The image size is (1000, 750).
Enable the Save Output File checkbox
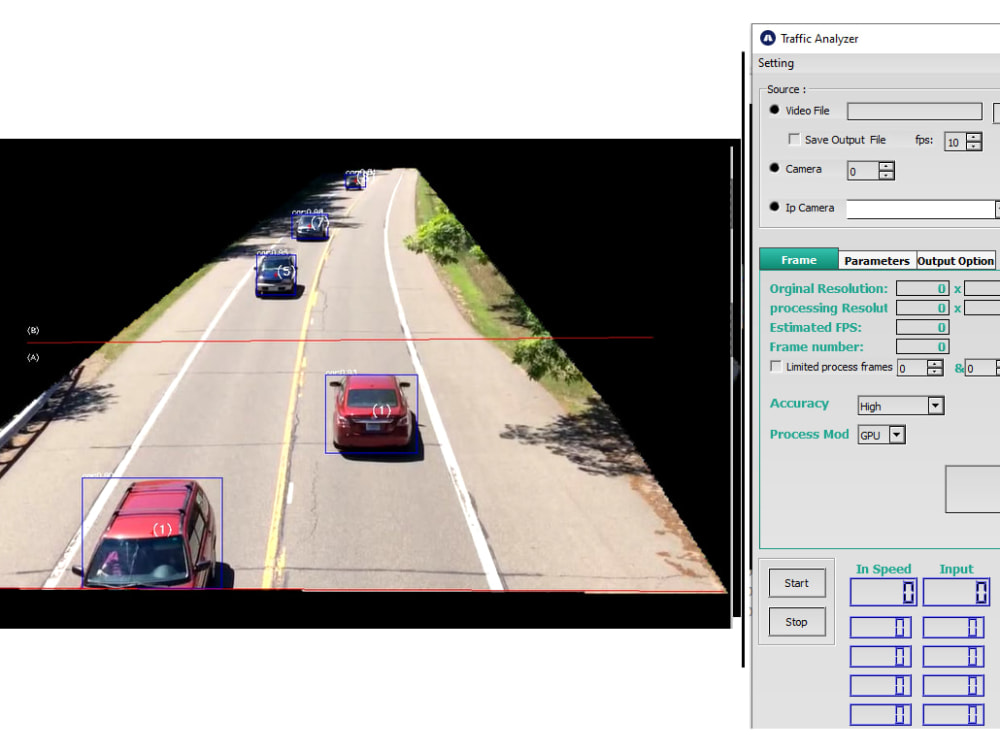click(794, 139)
